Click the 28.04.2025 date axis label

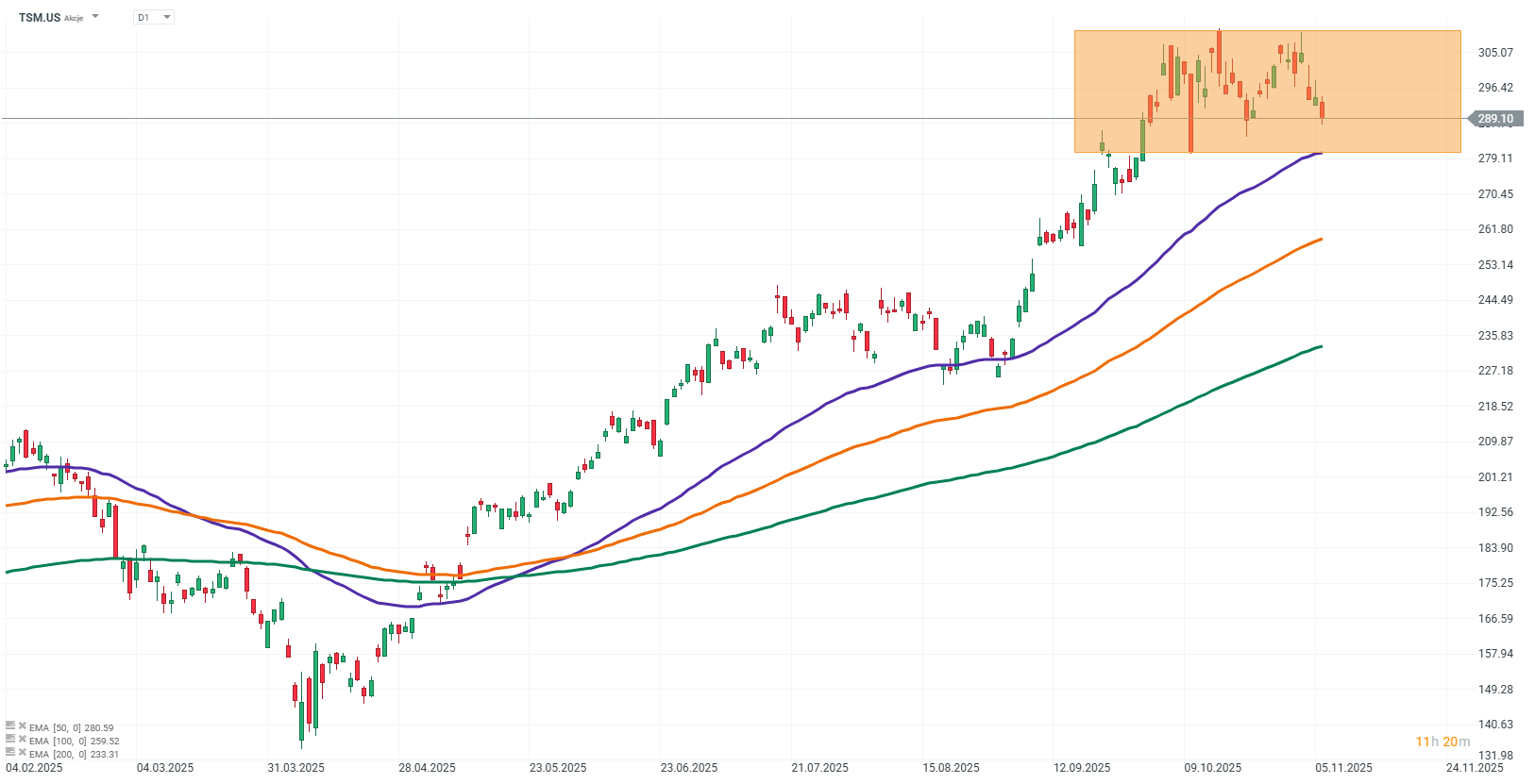pos(427,767)
